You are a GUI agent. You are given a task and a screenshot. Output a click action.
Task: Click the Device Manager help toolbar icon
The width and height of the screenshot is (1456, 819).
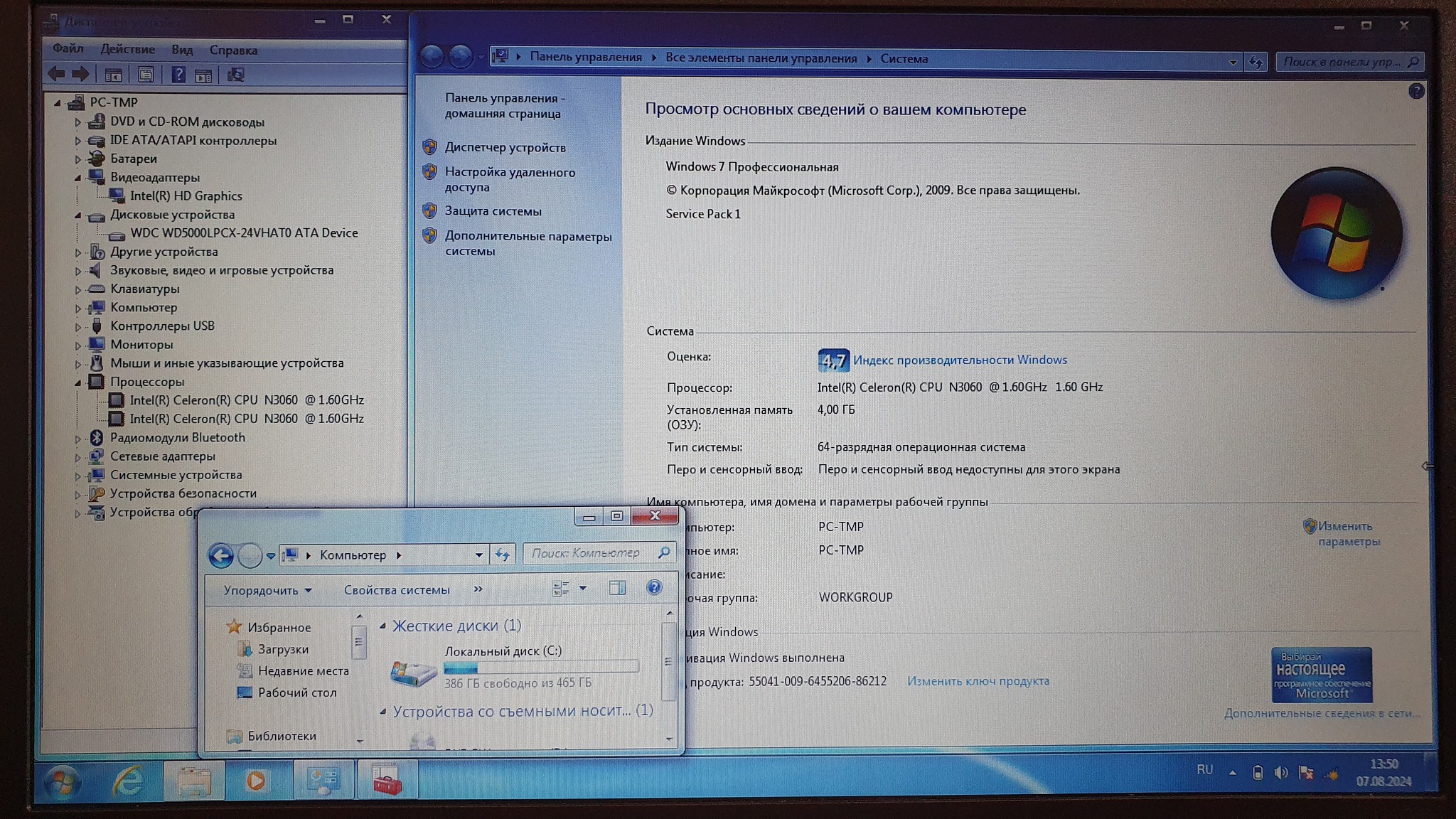tap(178, 75)
